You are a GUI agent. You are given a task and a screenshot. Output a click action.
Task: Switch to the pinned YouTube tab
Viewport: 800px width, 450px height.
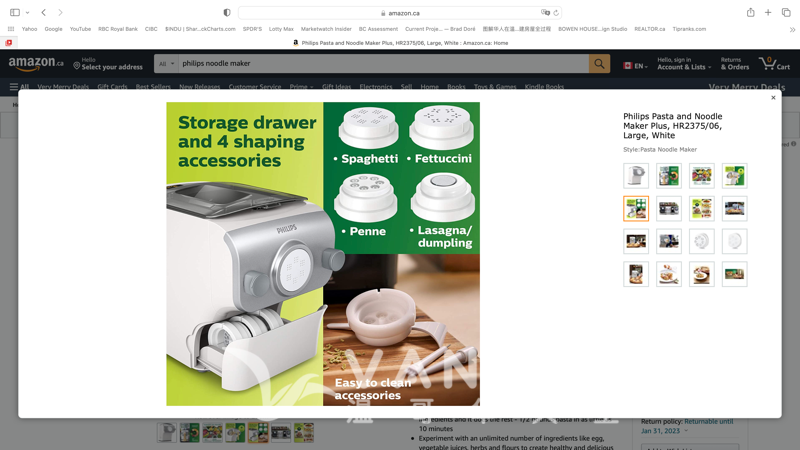[x=9, y=43]
